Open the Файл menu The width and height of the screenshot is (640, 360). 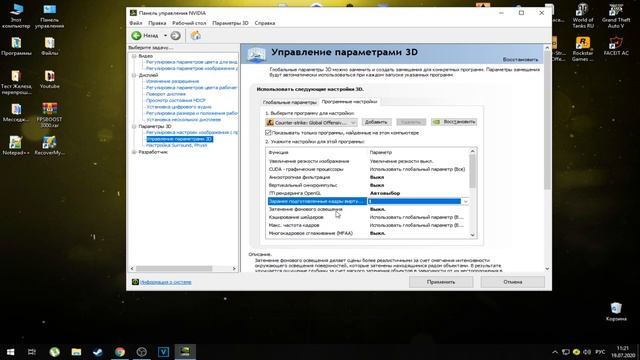136,23
